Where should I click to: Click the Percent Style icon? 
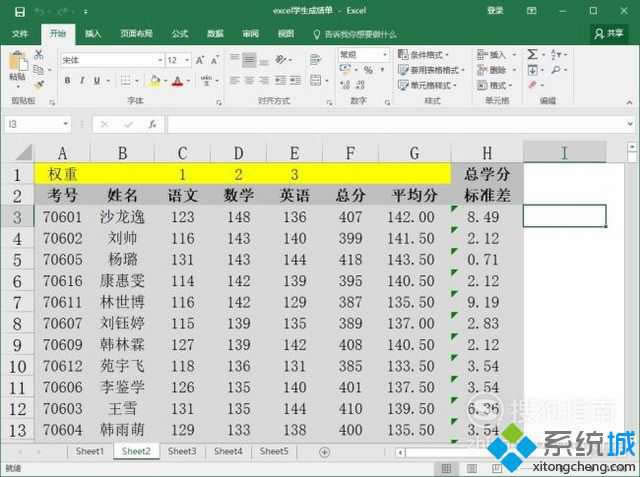(x=369, y=70)
